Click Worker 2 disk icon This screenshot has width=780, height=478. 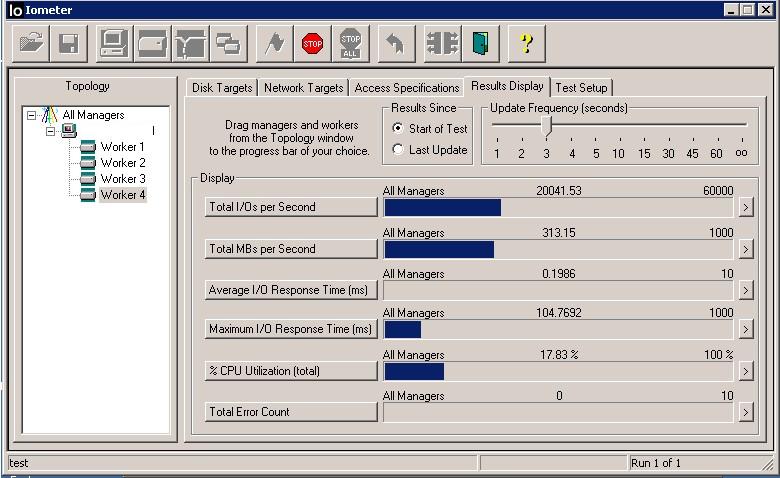88,163
